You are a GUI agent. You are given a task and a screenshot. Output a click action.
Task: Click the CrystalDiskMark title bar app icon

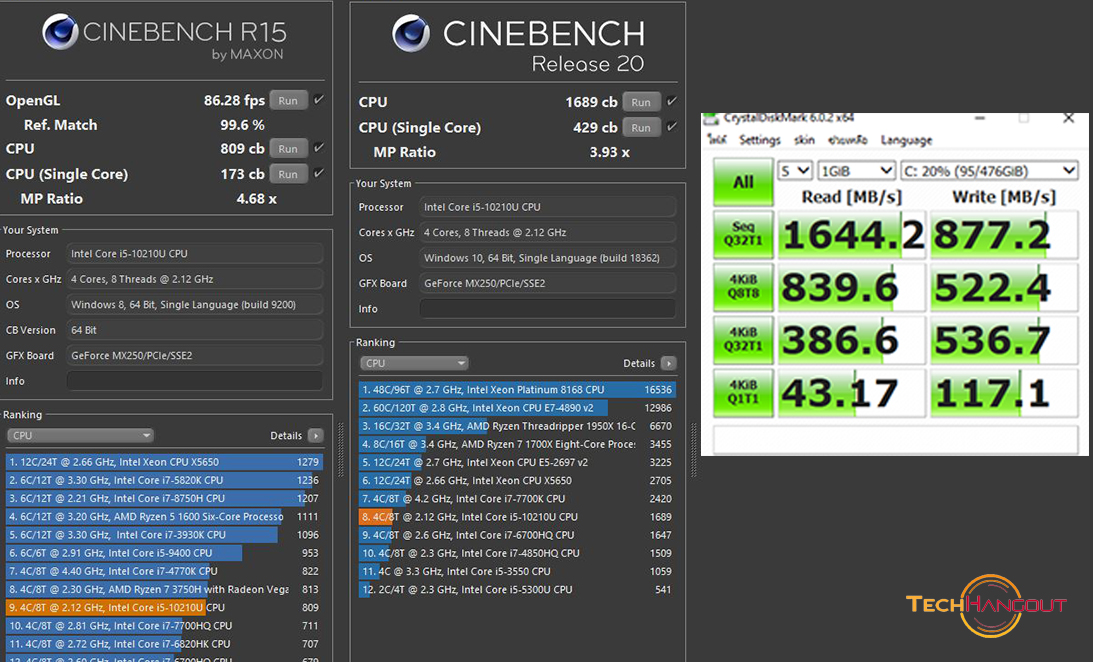(x=710, y=118)
